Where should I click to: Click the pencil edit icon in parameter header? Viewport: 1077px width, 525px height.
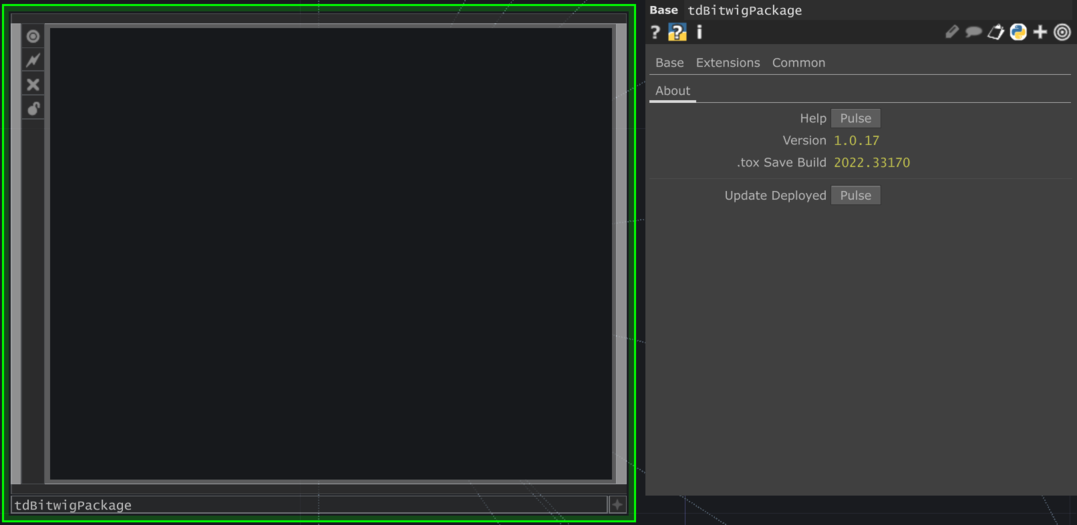pyautogui.click(x=952, y=32)
